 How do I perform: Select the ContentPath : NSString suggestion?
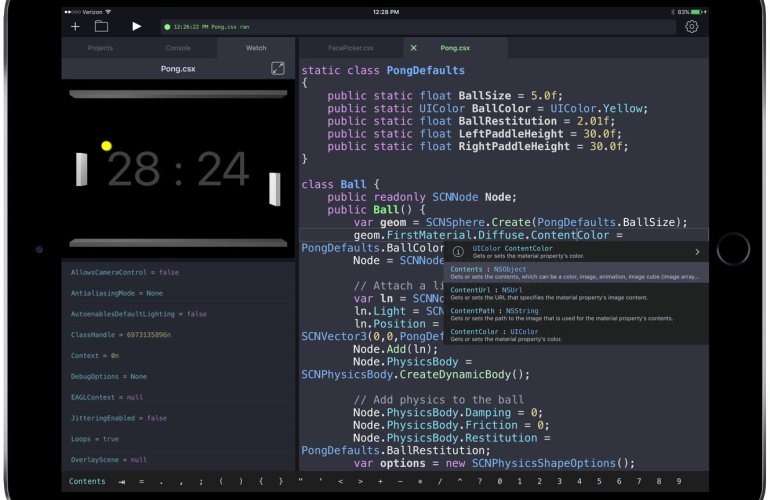click(x=575, y=315)
